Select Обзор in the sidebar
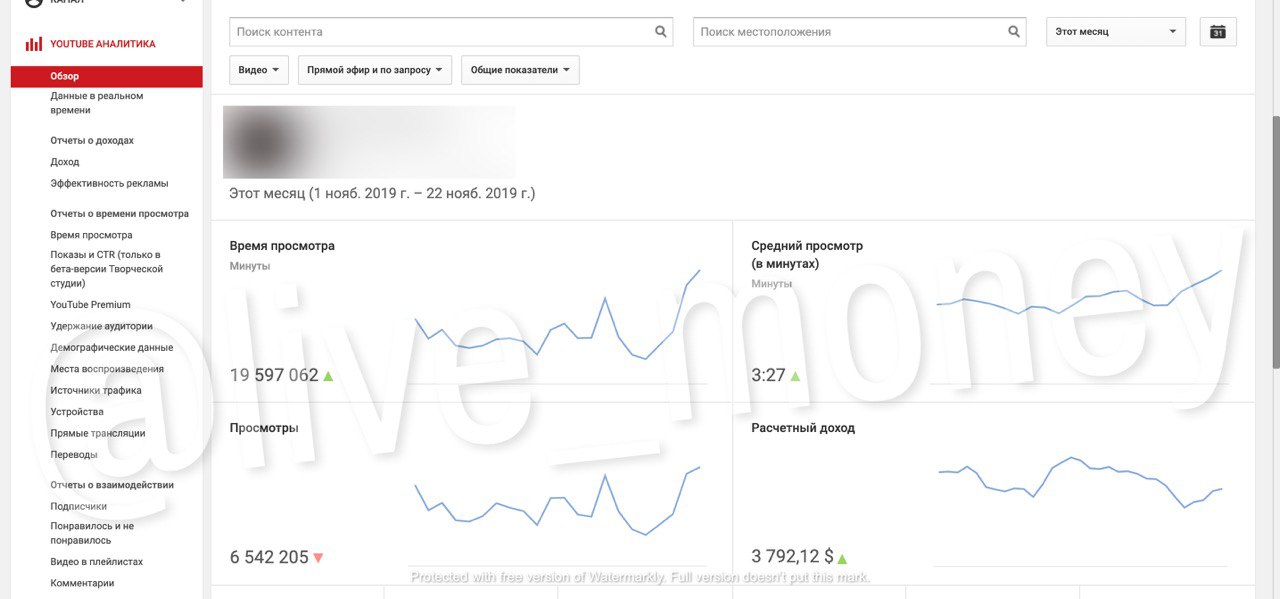This screenshot has height=599, width=1280. tap(106, 76)
